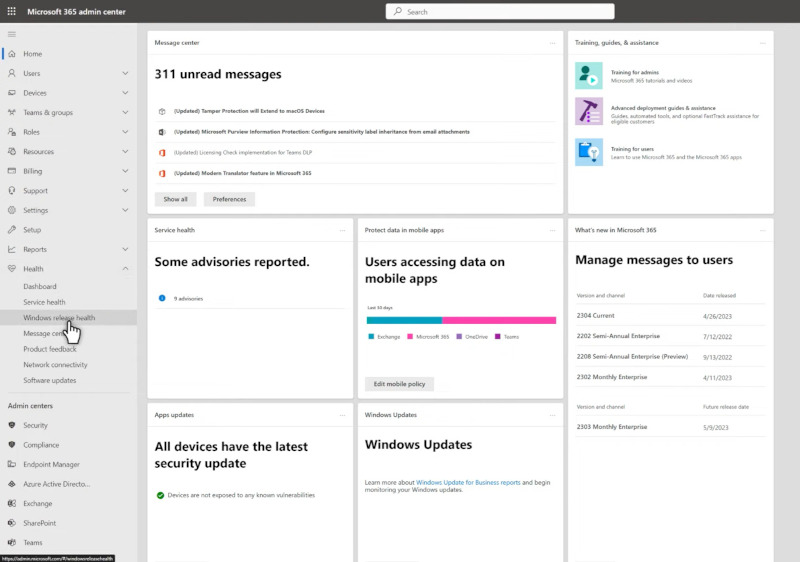Click the Teams & groups icon

12,112
